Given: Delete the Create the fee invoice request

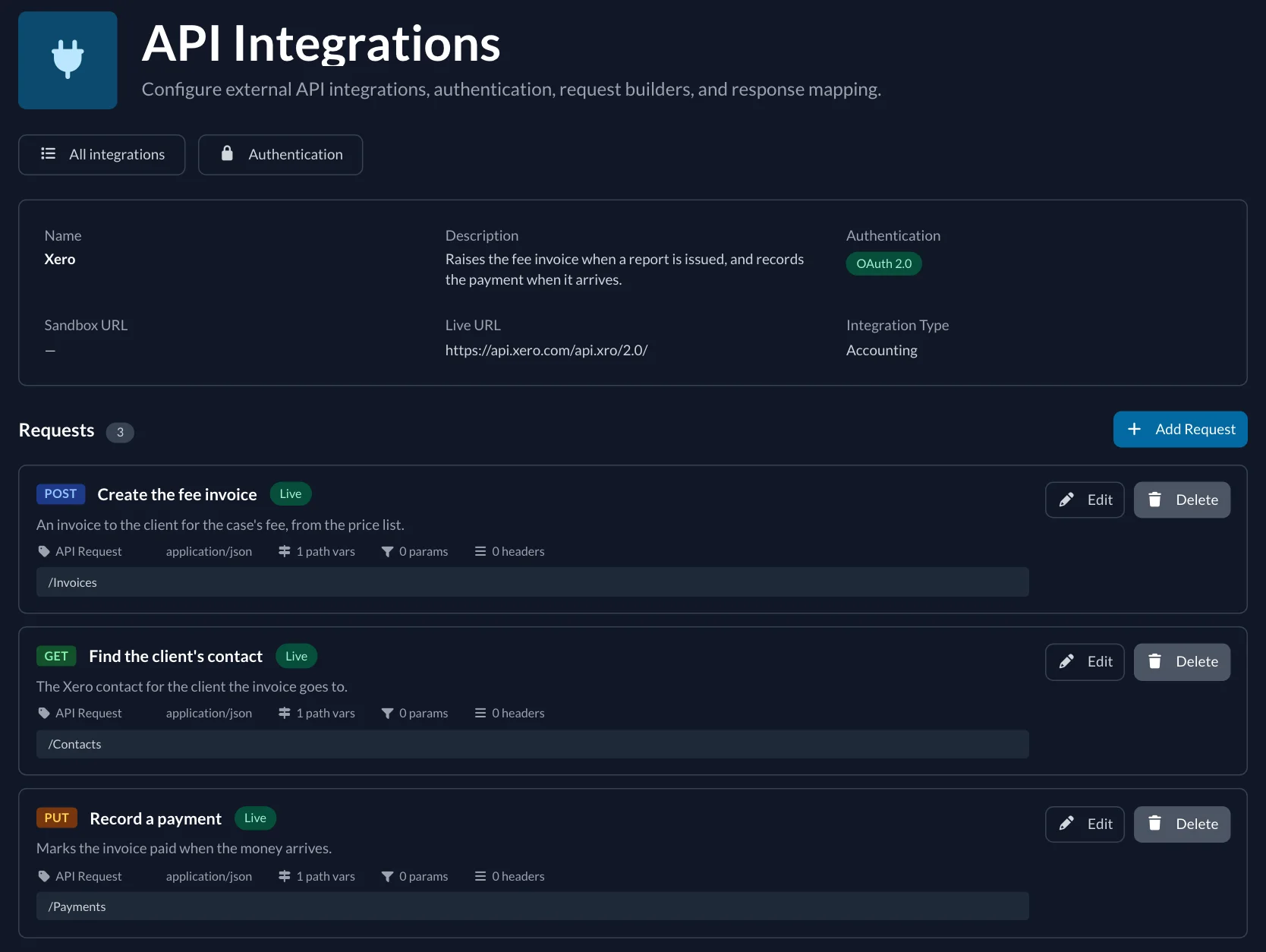Looking at the screenshot, I should pyautogui.click(x=1182, y=500).
